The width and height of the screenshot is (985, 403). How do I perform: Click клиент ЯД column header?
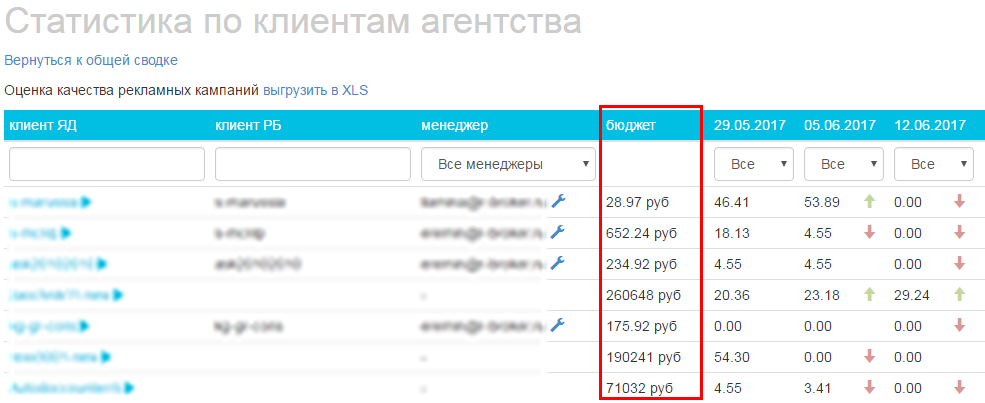[x=43, y=126]
